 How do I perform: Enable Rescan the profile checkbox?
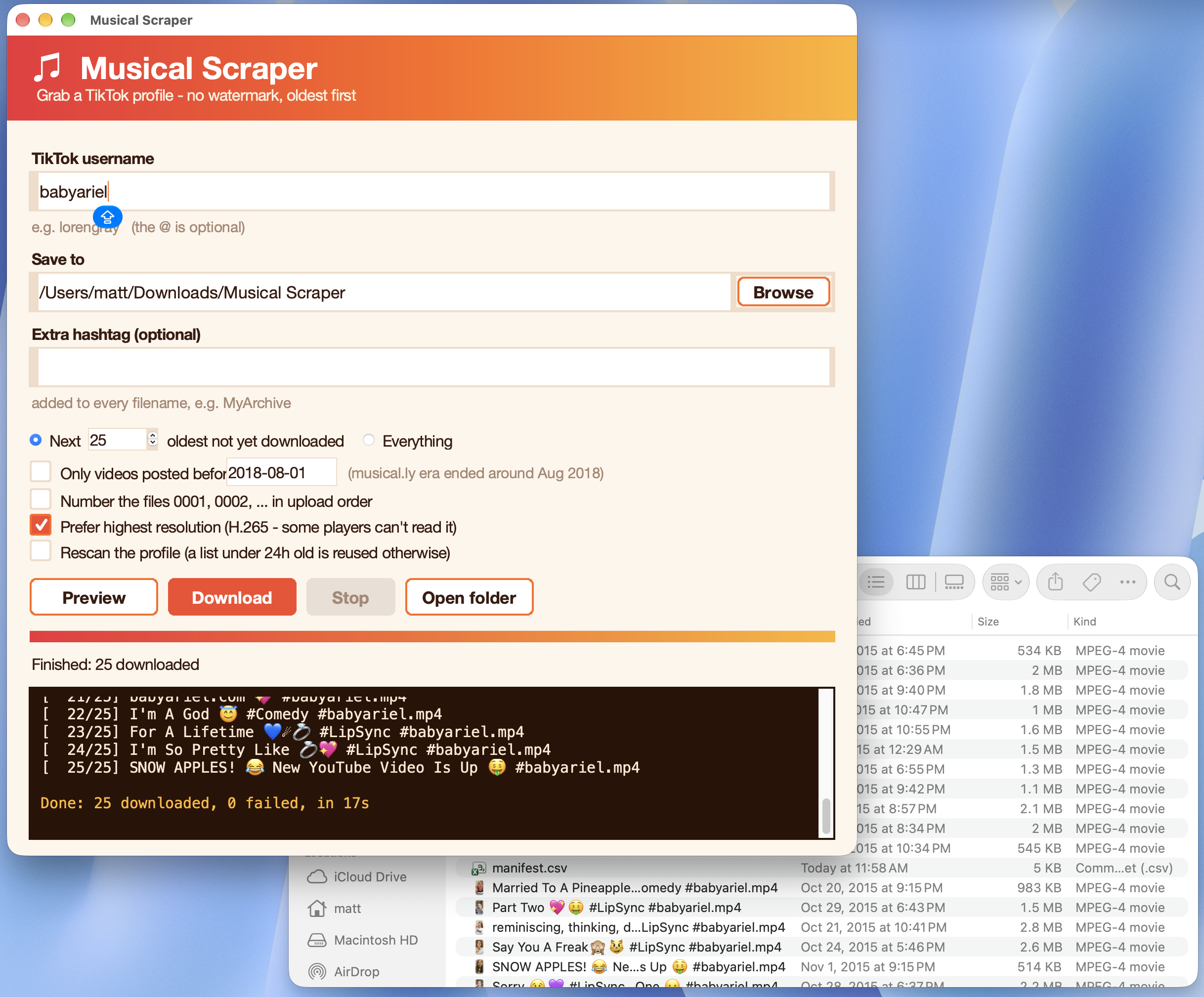point(41,551)
